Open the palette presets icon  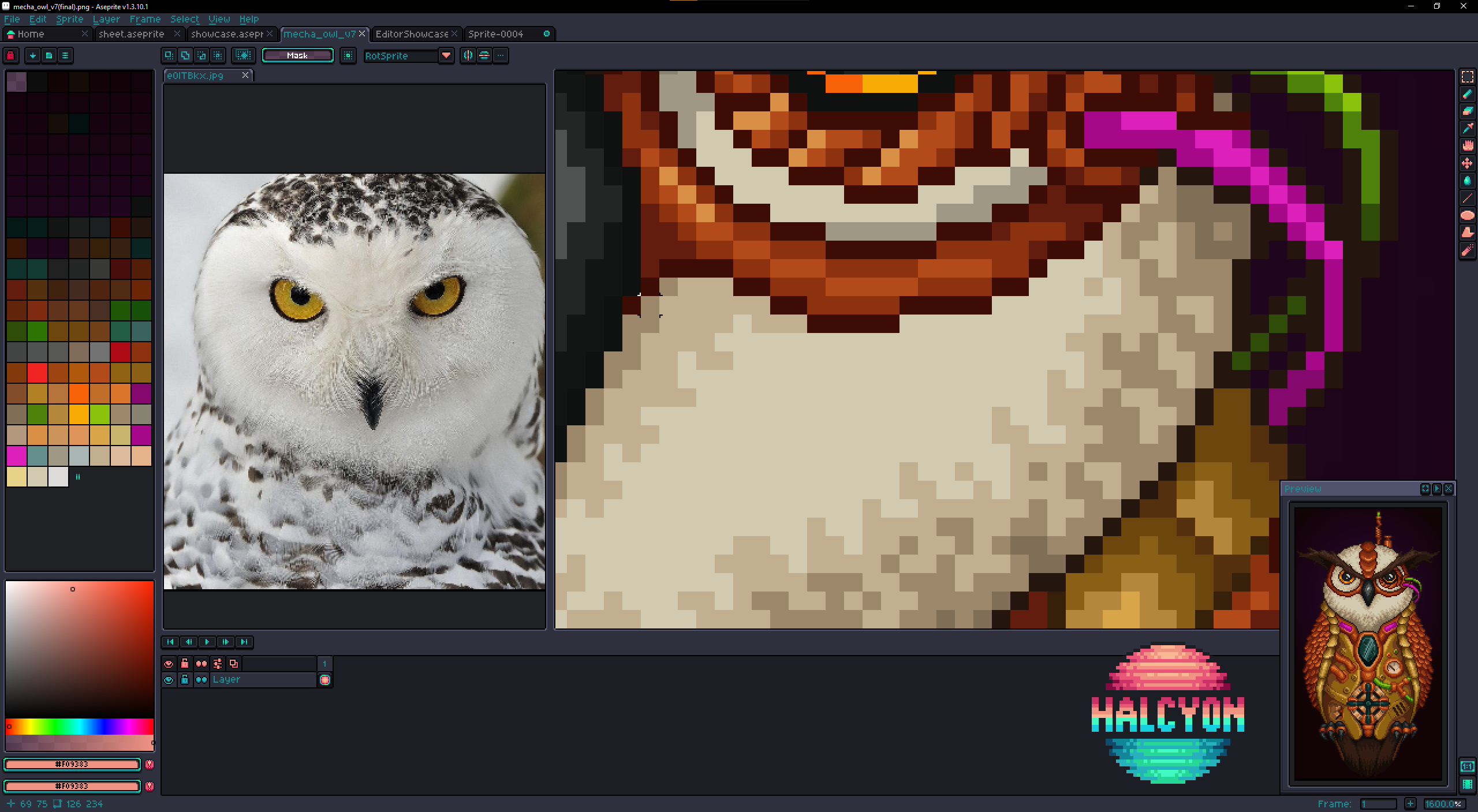[x=49, y=55]
